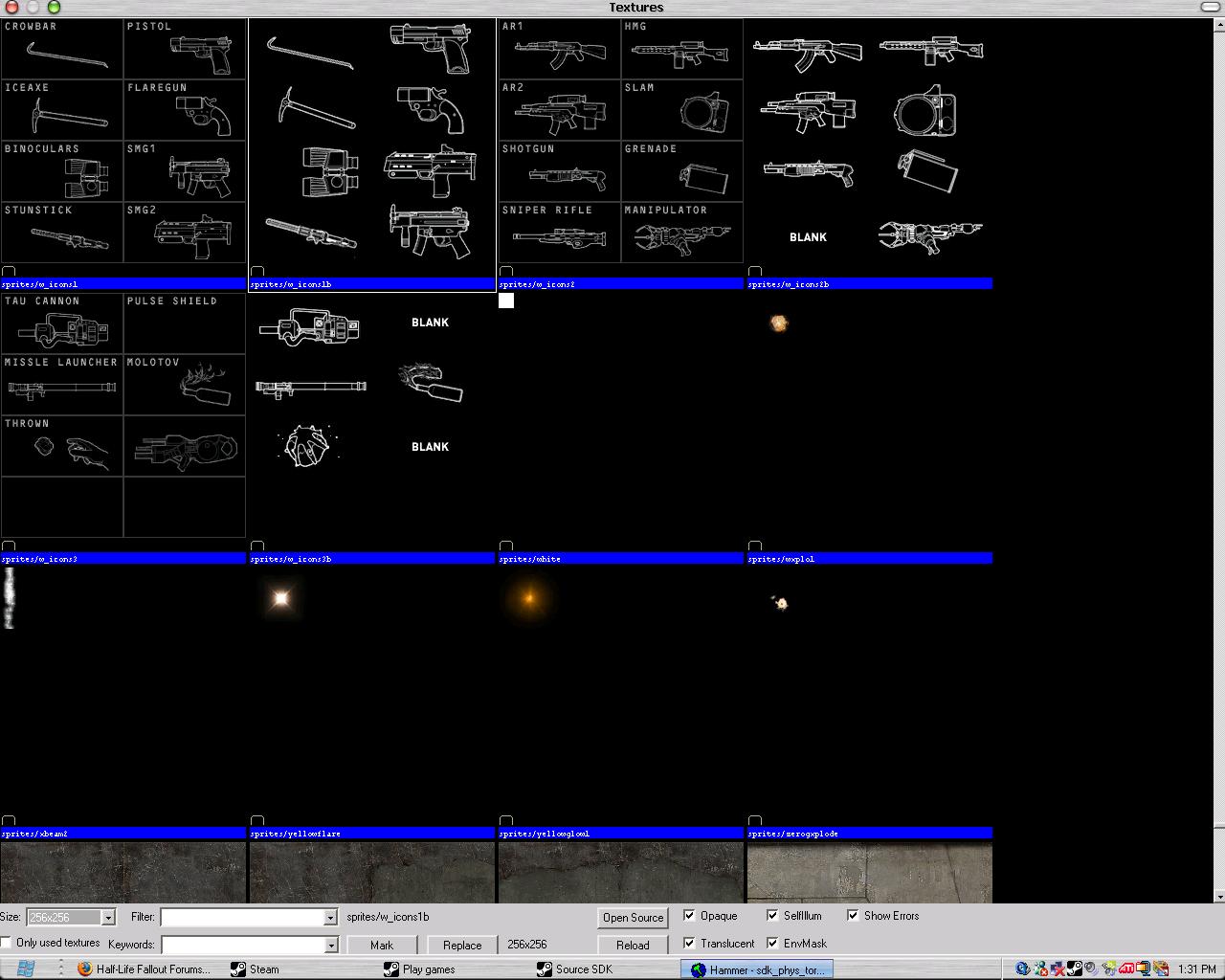Click the molotov icon in the w_icons3b texture

pyautogui.click(x=431, y=383)
